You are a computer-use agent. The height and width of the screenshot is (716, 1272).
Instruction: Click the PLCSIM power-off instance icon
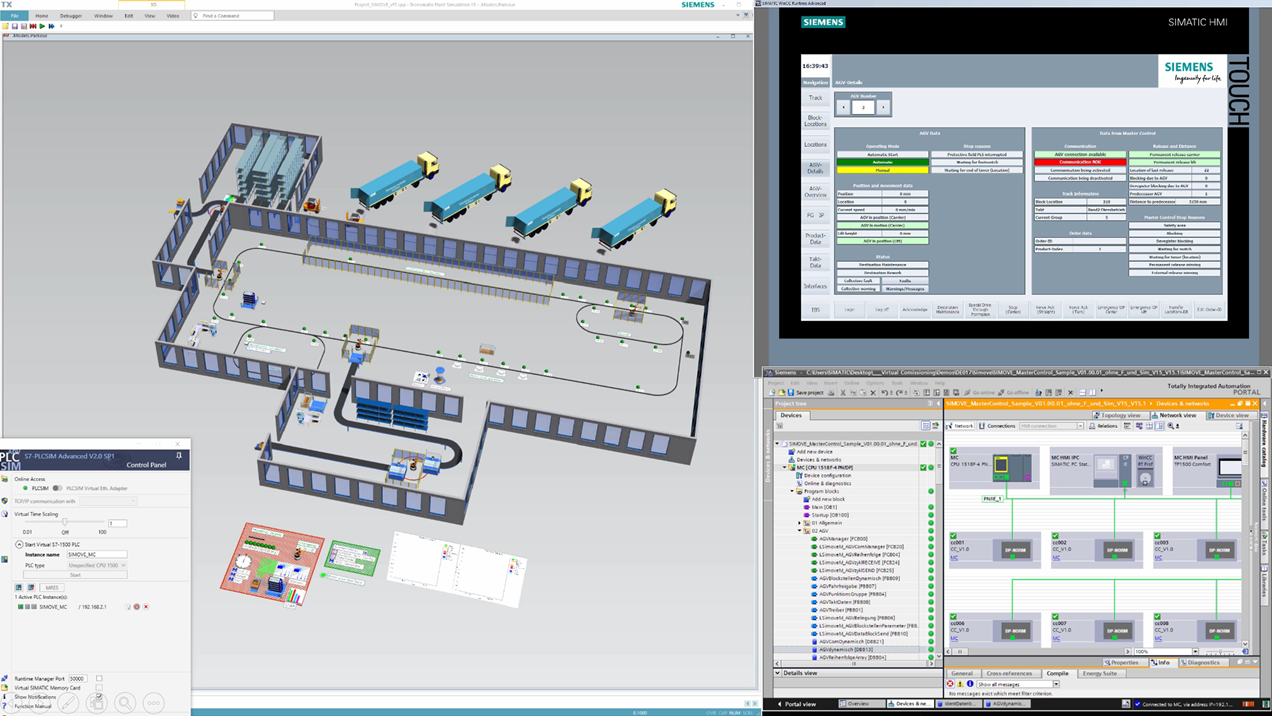137,607
